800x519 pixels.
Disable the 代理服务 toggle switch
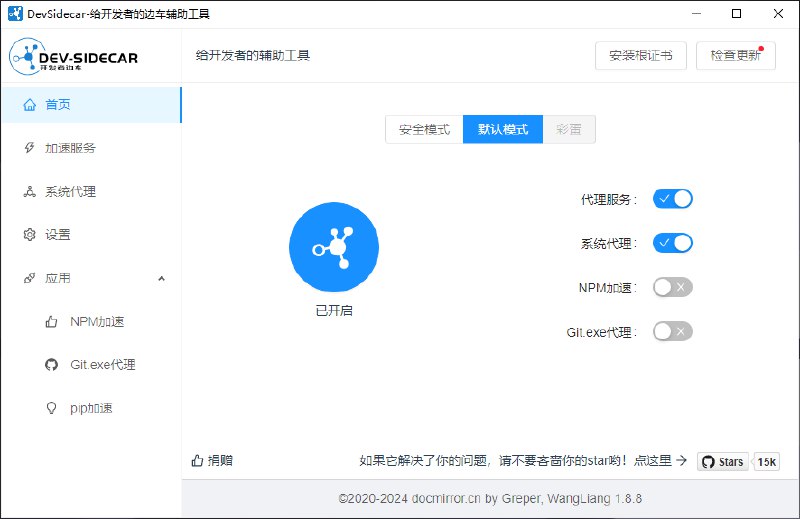tap(673, 199)
